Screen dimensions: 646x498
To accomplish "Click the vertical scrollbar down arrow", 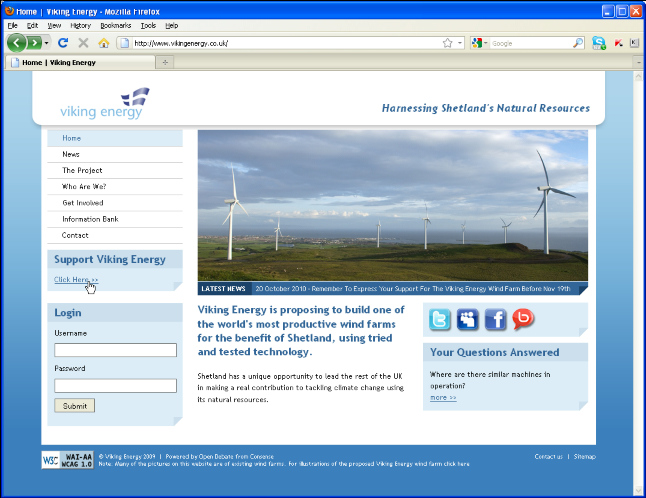I will pos(638,490).
